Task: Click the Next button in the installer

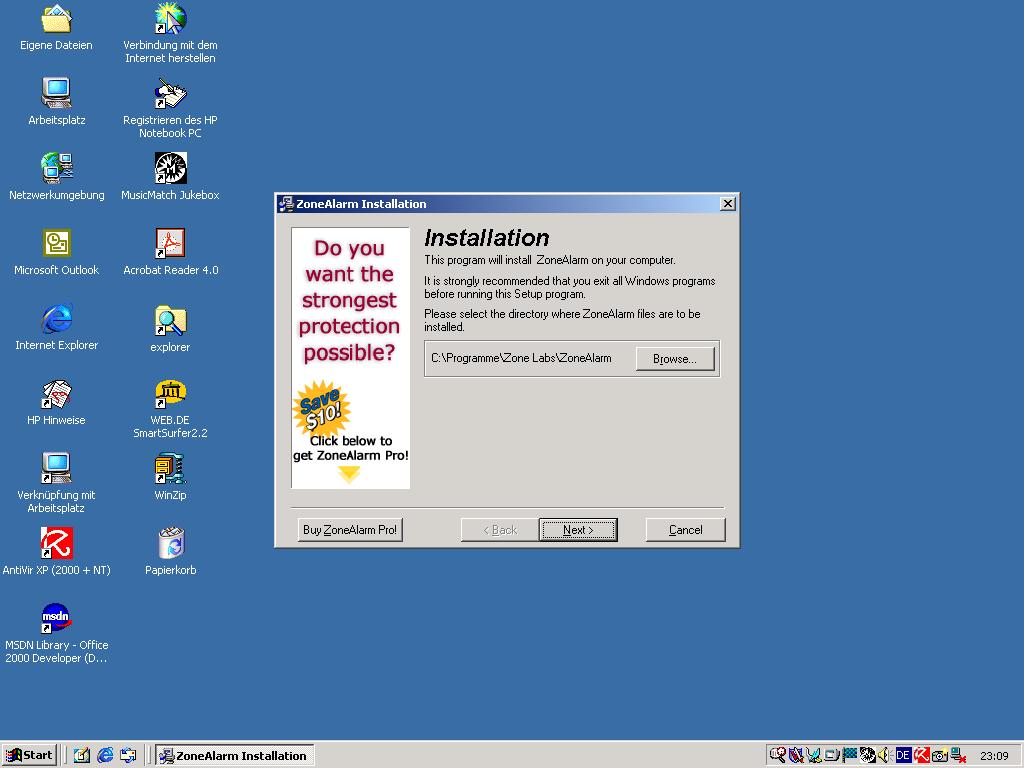Action: coord(578,530)
